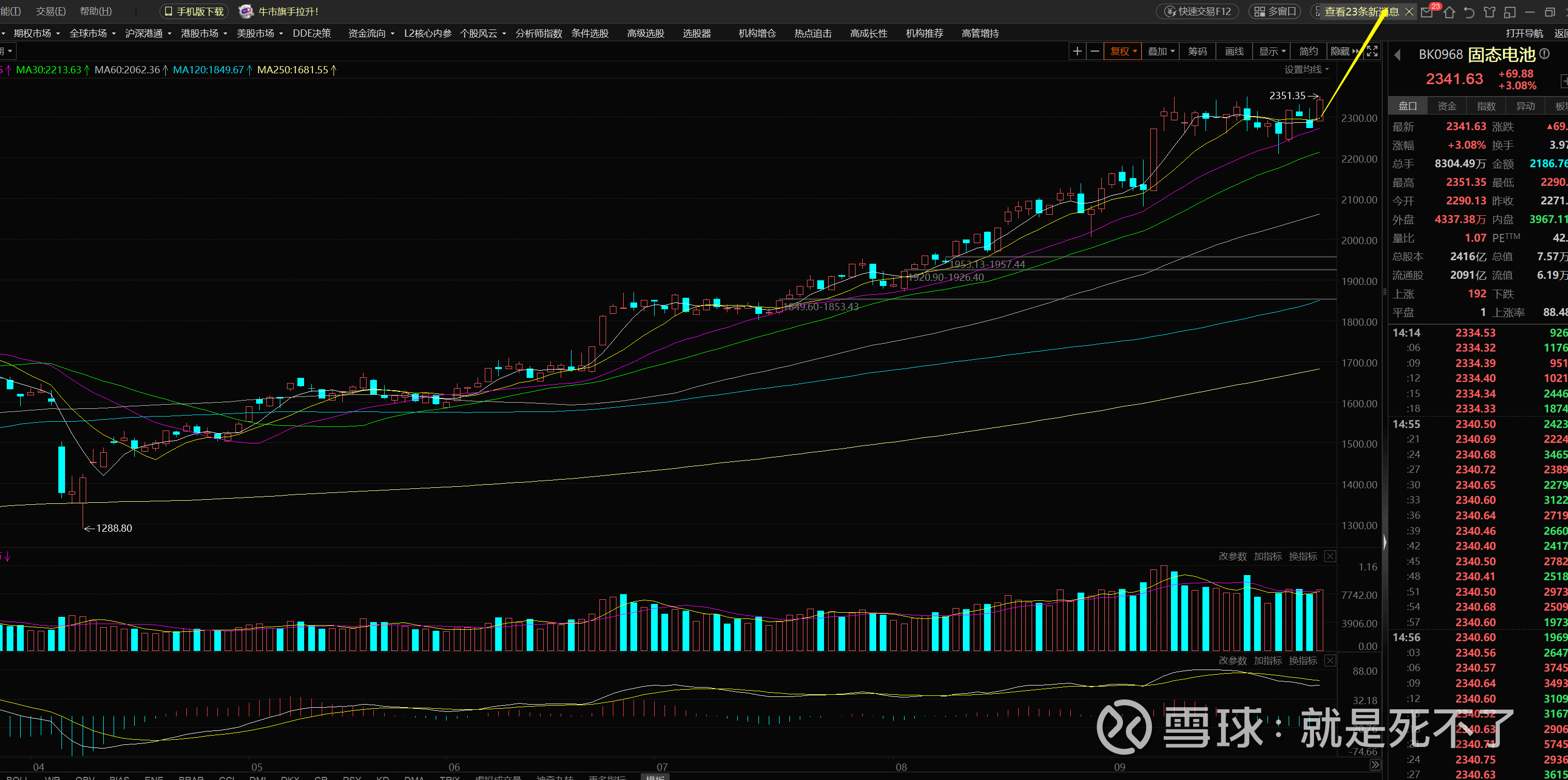Zoom in chart with plus button
Screen dimensions: 1568x780
[1077, 51]
